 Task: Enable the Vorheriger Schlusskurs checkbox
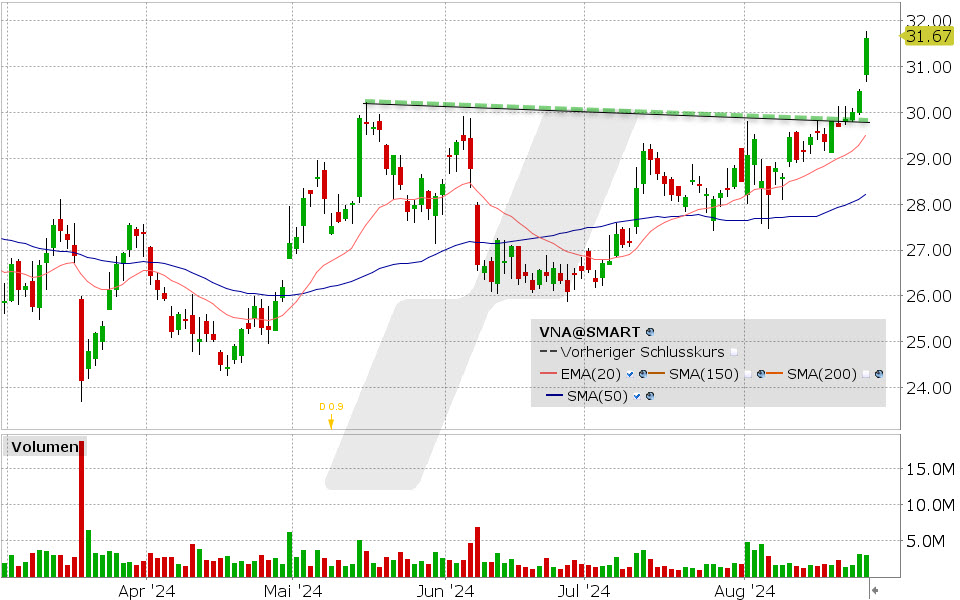point(734,353)
